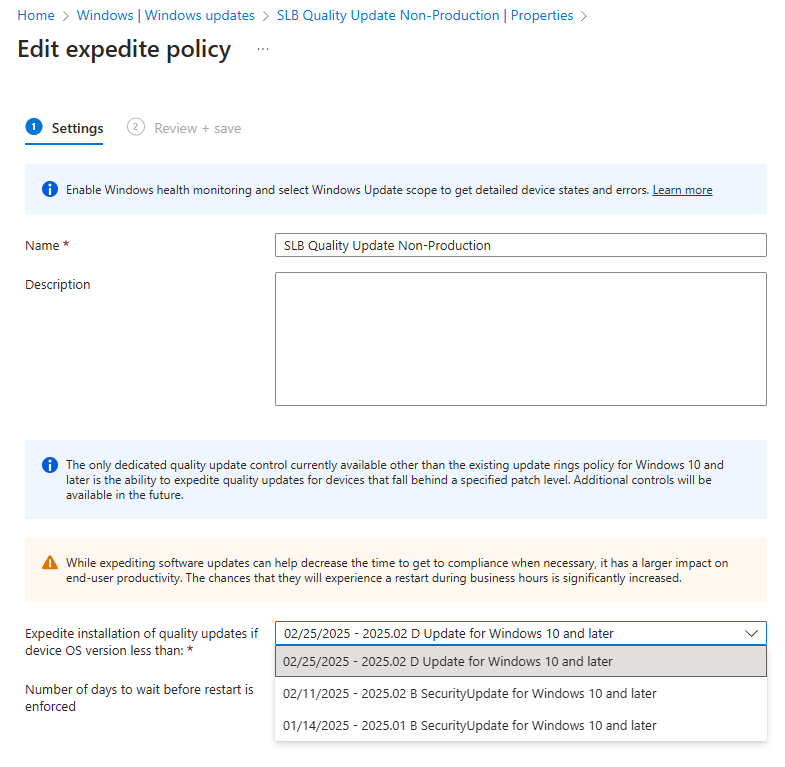
Task: Click the orange warning triangle icon
Action: coord(50,563)
